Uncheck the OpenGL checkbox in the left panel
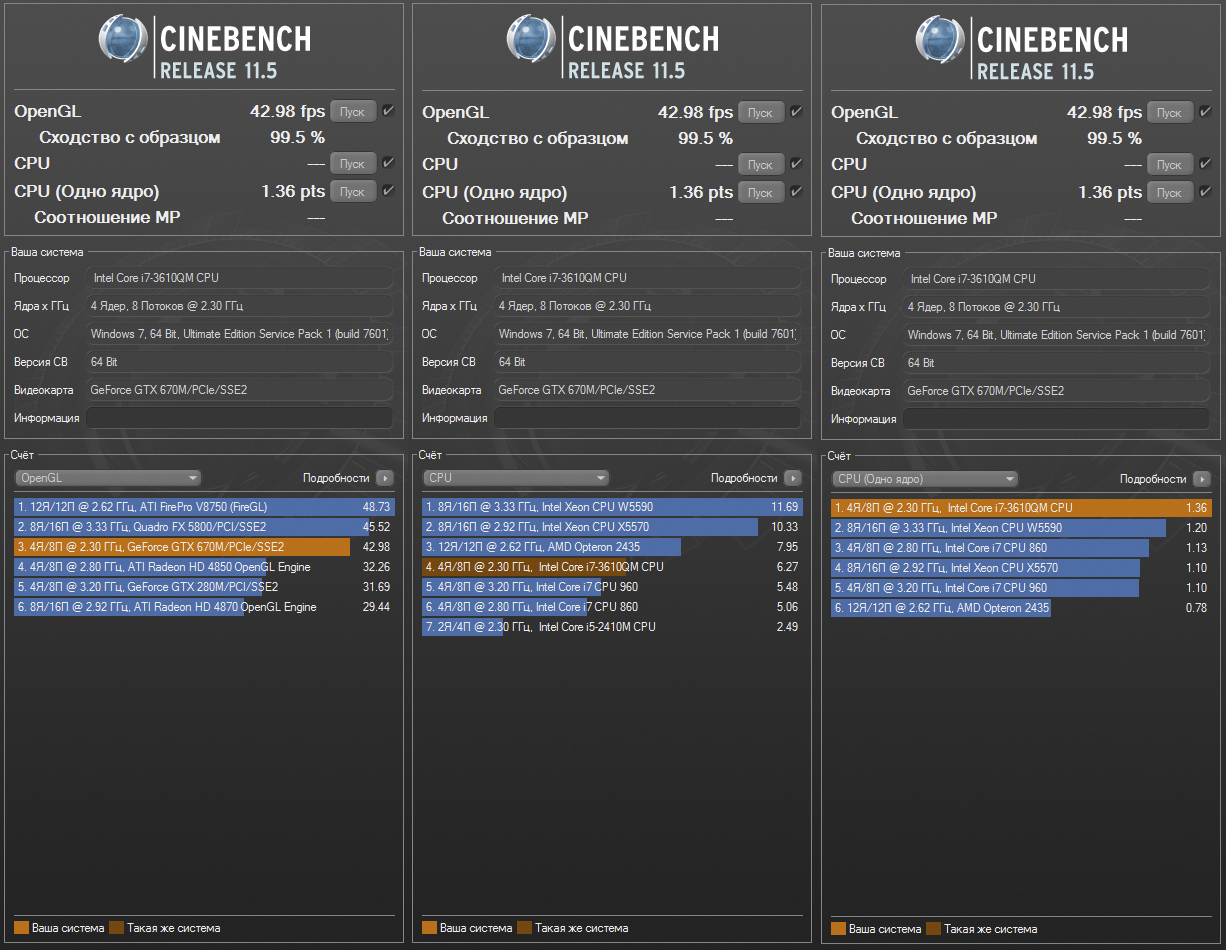Screen dimensions: 1226x950 (388, 111)
